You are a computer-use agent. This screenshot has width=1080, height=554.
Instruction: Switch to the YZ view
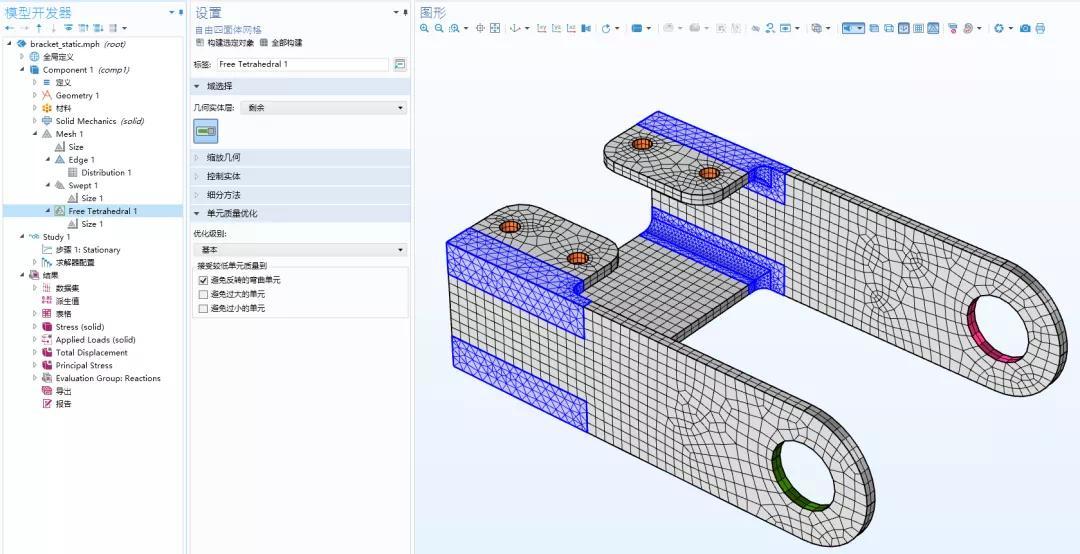click(x=557, y=28)
